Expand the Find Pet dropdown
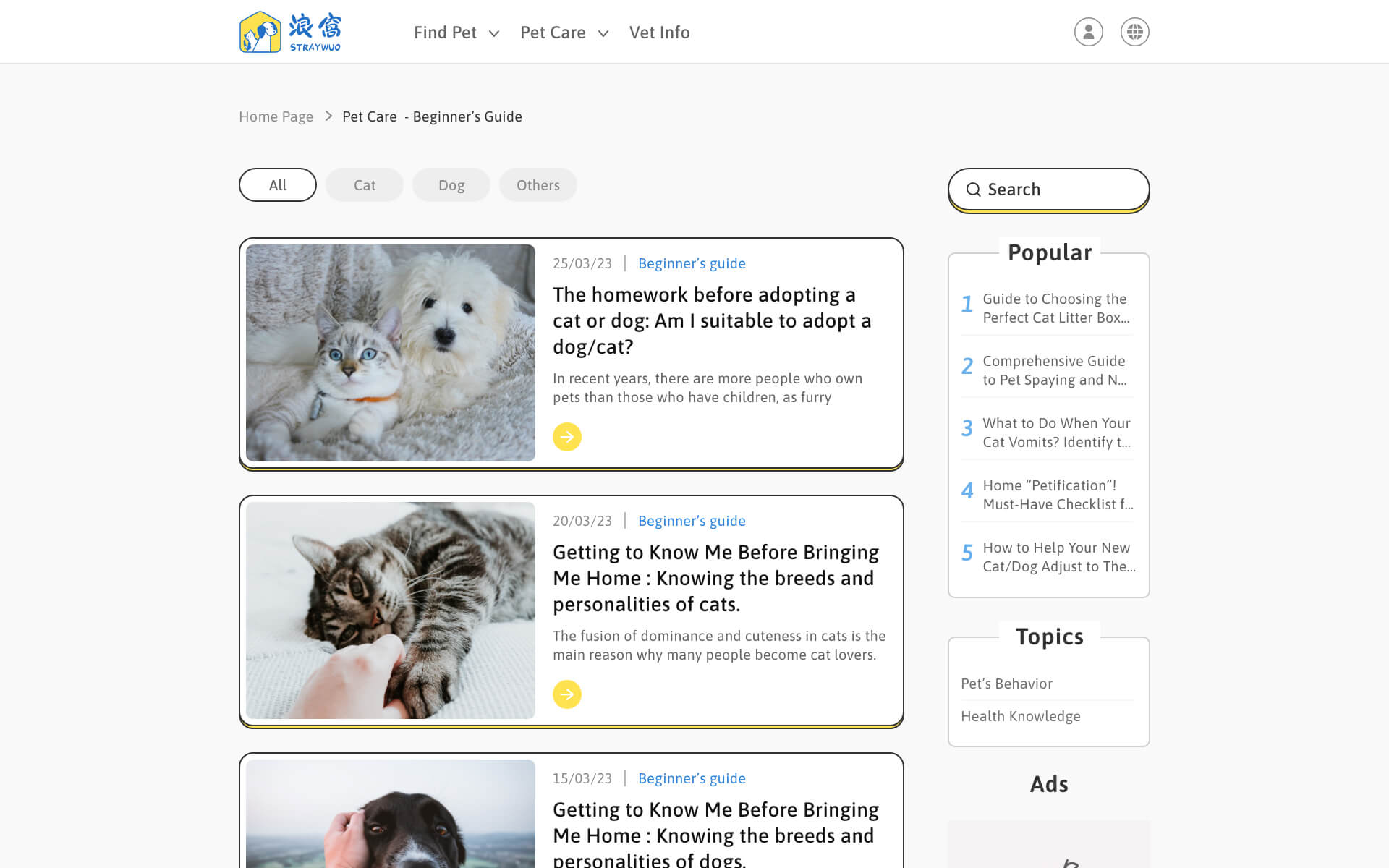This screenshot has height=868, width=1389. coord(456,33)
